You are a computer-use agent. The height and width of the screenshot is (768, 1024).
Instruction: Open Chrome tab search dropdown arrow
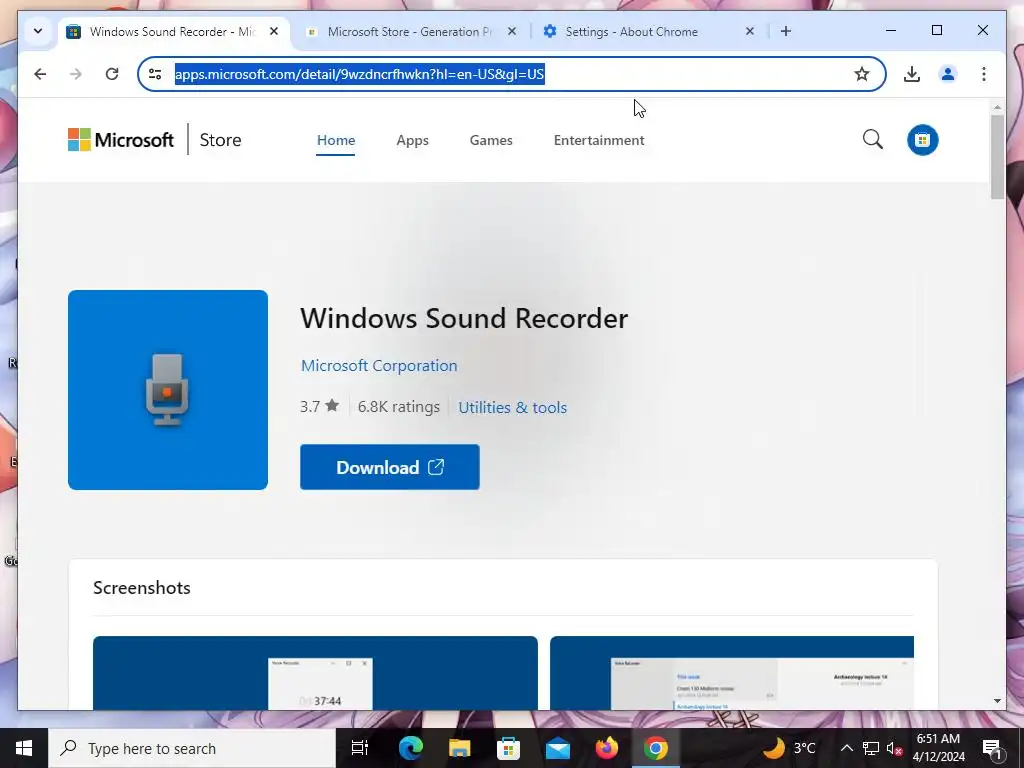pos(38,31)
